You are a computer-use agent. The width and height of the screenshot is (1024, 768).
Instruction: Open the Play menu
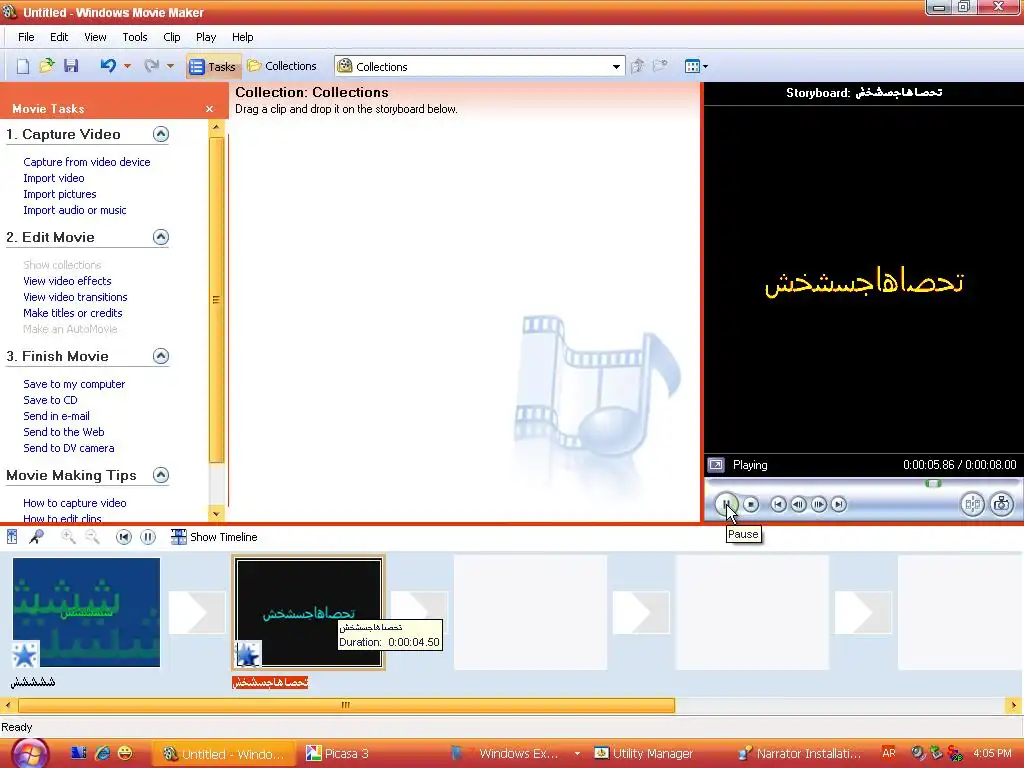(x=206, y=37)
